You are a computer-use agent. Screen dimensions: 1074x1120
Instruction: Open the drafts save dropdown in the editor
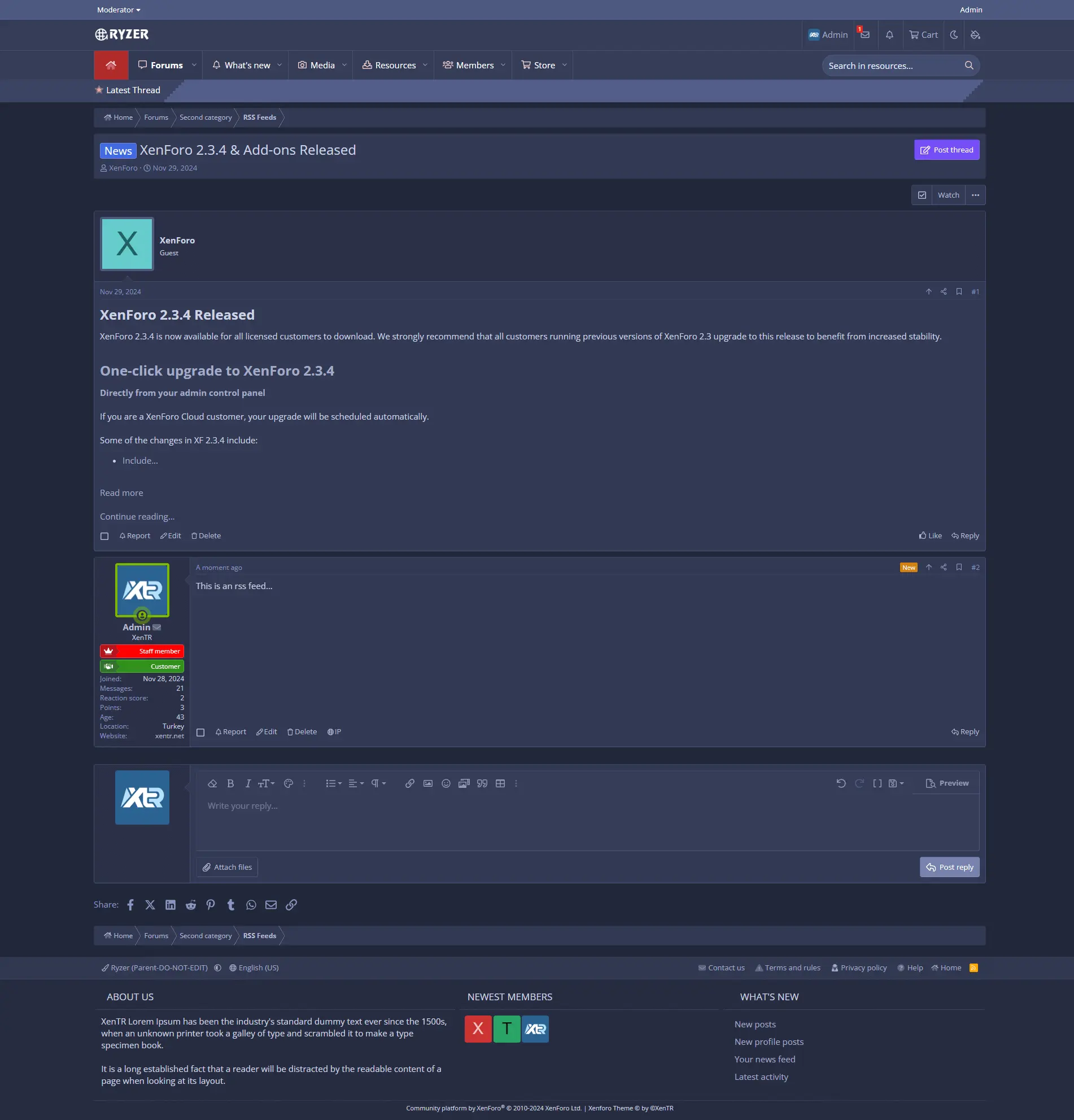(896, 783)
